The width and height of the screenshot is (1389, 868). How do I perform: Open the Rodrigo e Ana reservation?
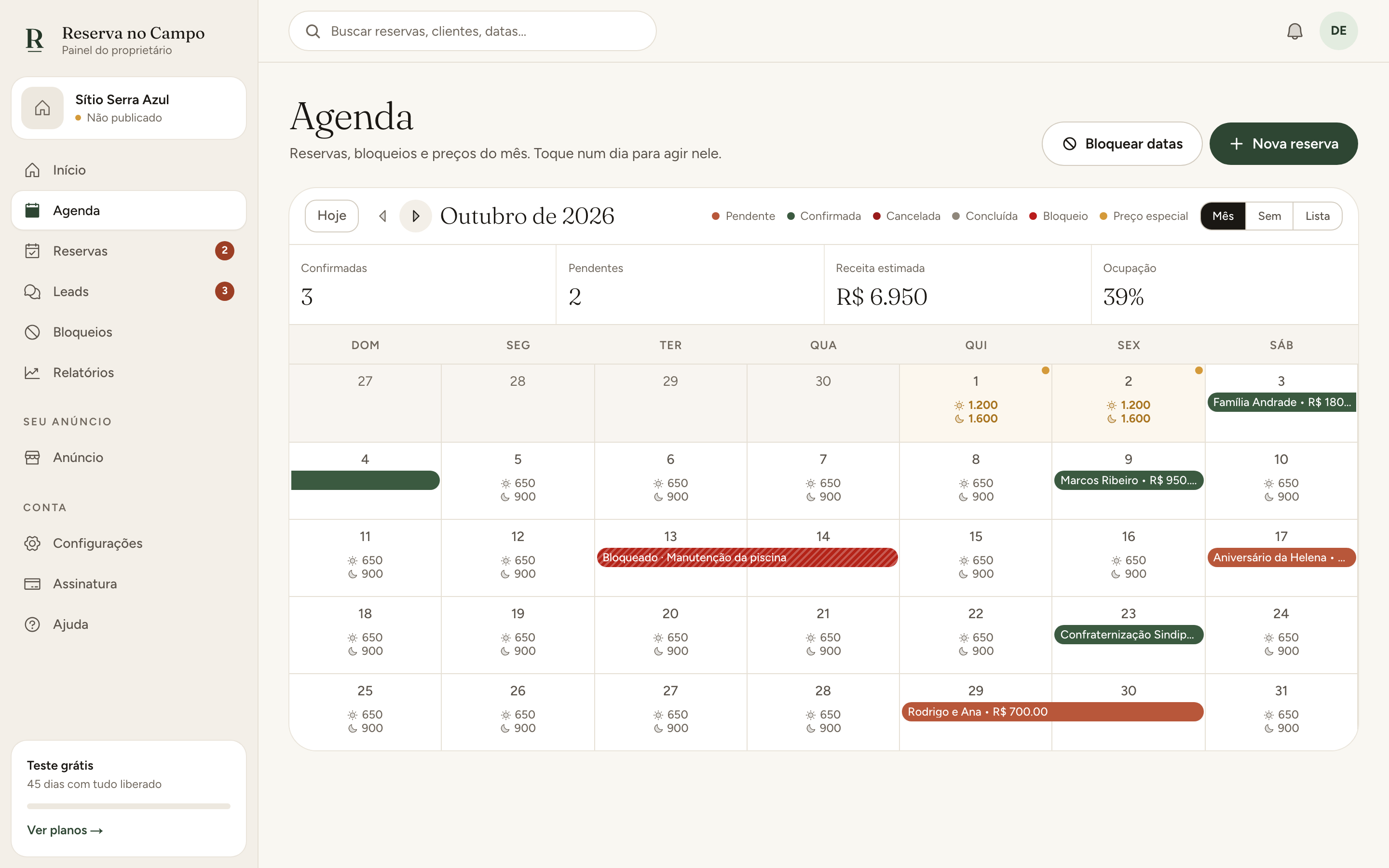coord(1052,712)
